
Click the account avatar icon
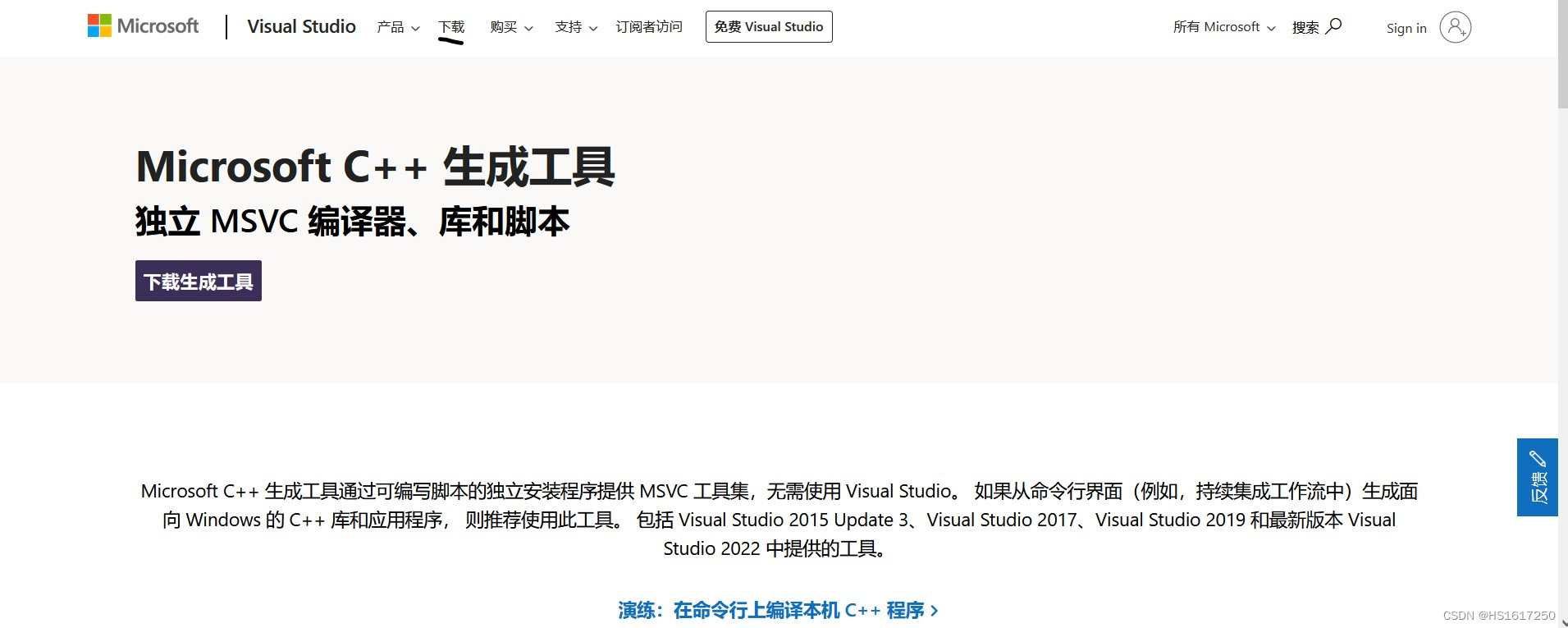1455,27
